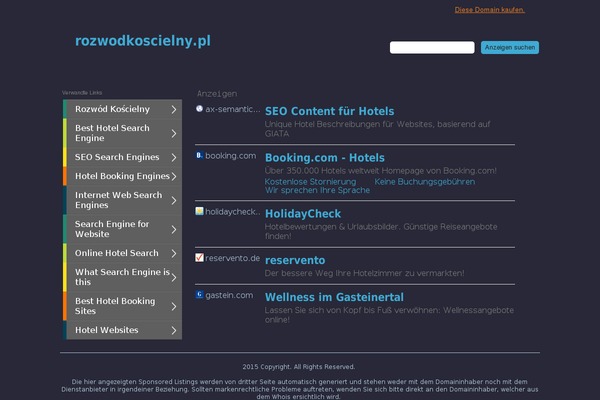The image size is (600, 400).
Task: Open the Booking.com - Hotels headline
Action: click(325, 158)
